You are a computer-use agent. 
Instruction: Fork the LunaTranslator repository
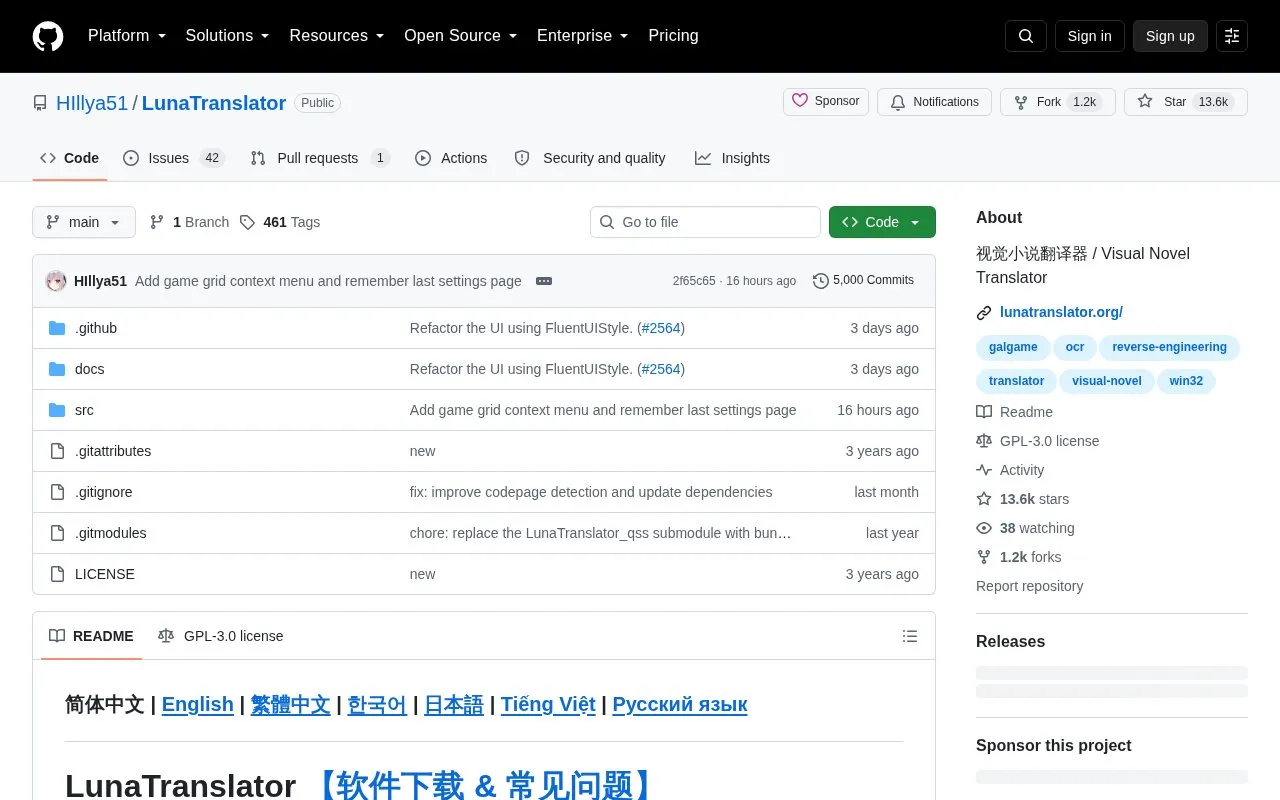click(1058, 102)
